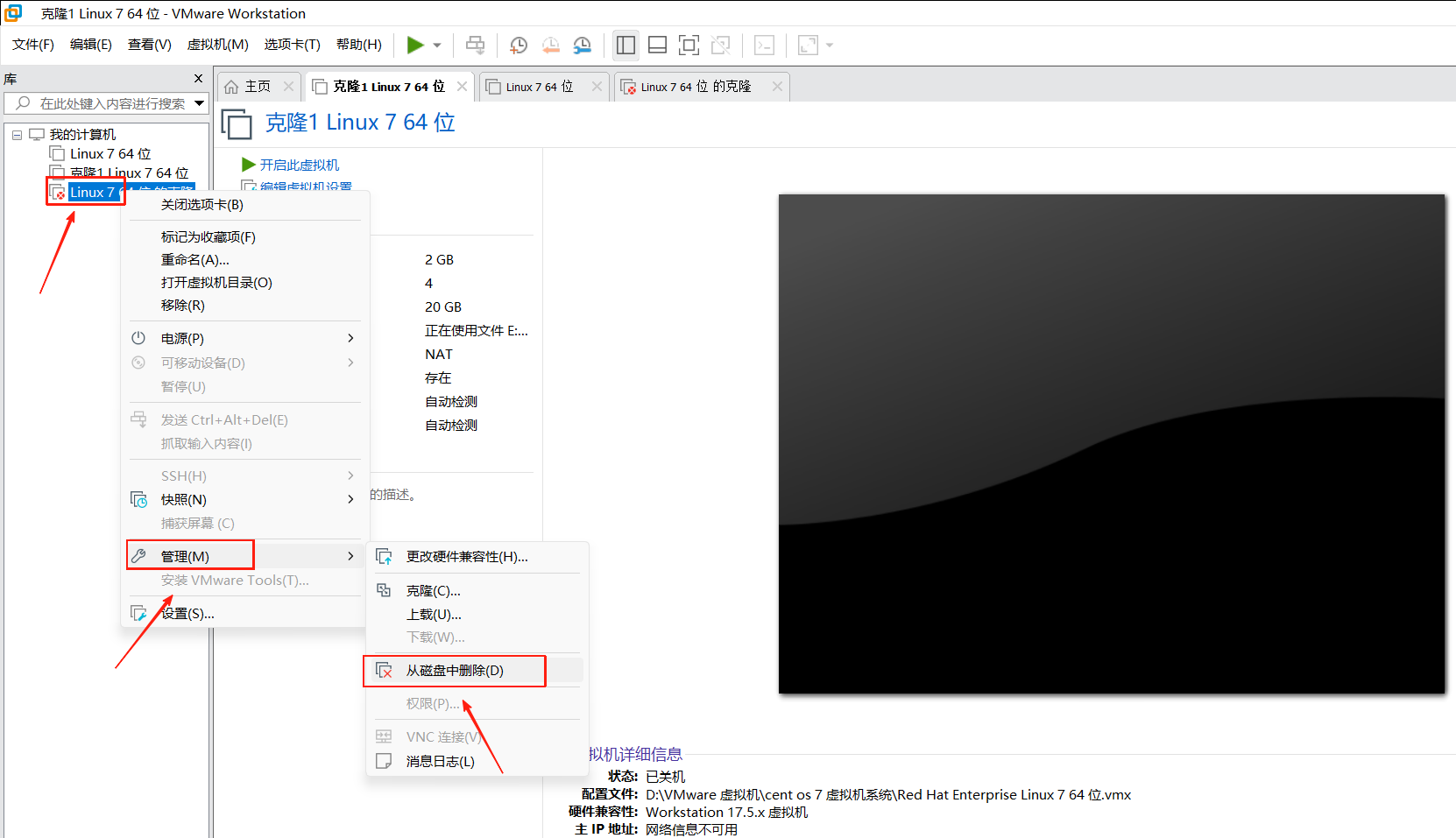Open the 查看(V) menu
Viewport: 1456px width, 838px height.
tap(150, 45)
